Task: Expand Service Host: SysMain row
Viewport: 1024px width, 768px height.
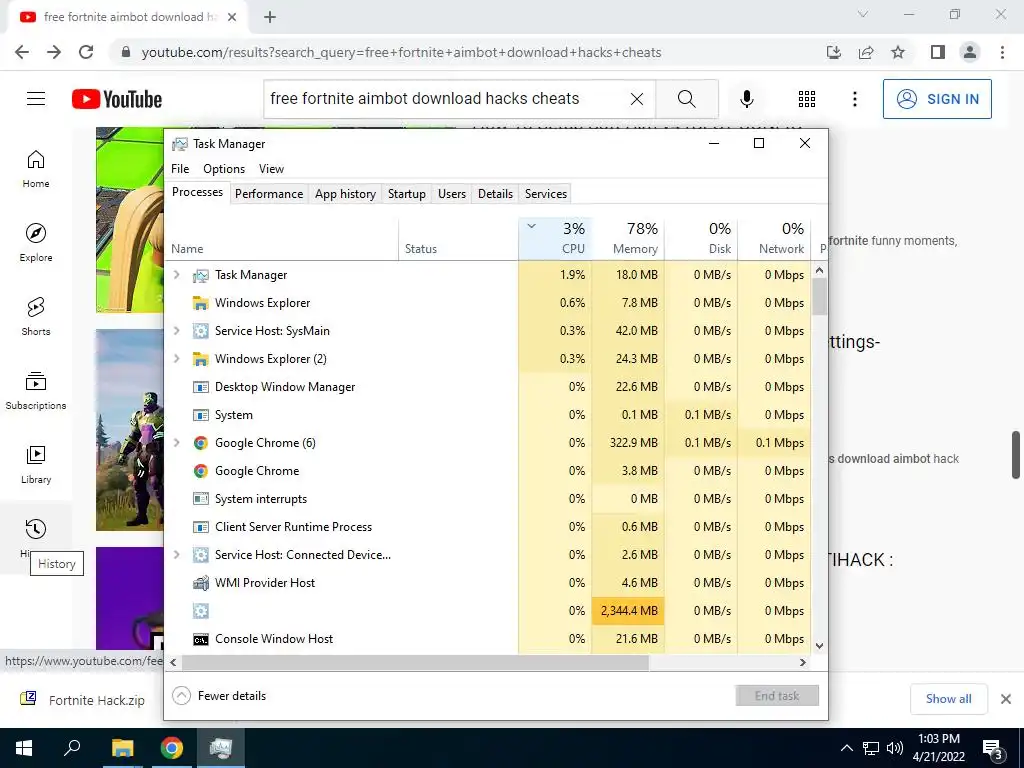Action: (x=176, y=330)
